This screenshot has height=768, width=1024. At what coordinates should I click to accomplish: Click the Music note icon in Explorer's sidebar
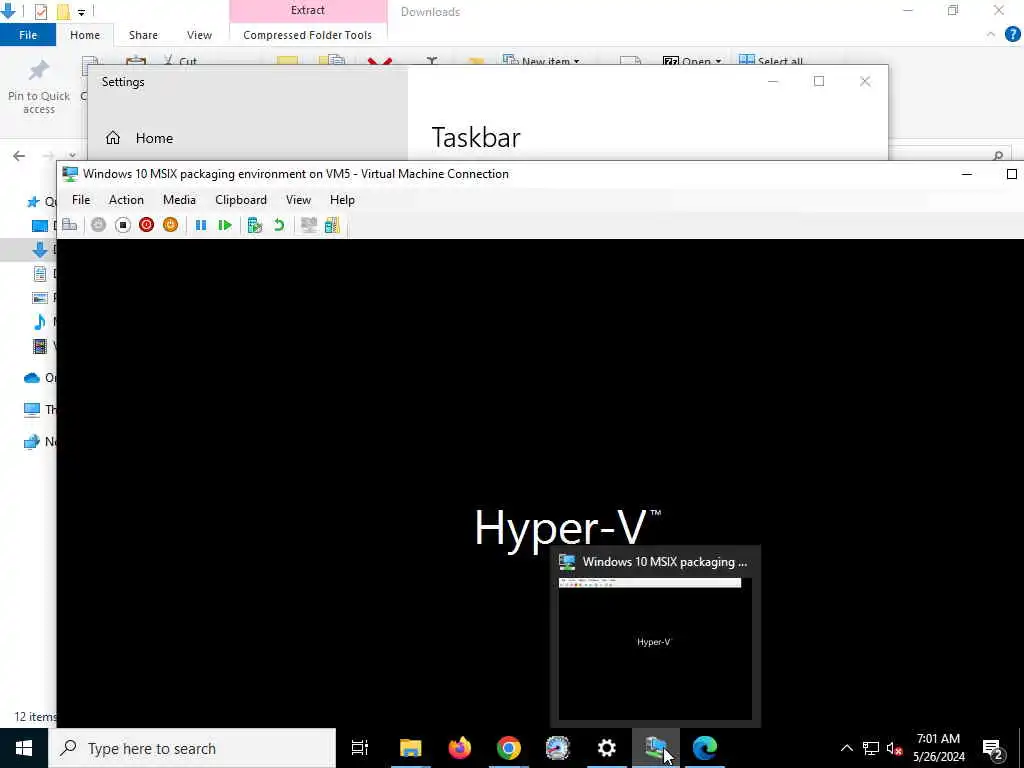(40, 321)
